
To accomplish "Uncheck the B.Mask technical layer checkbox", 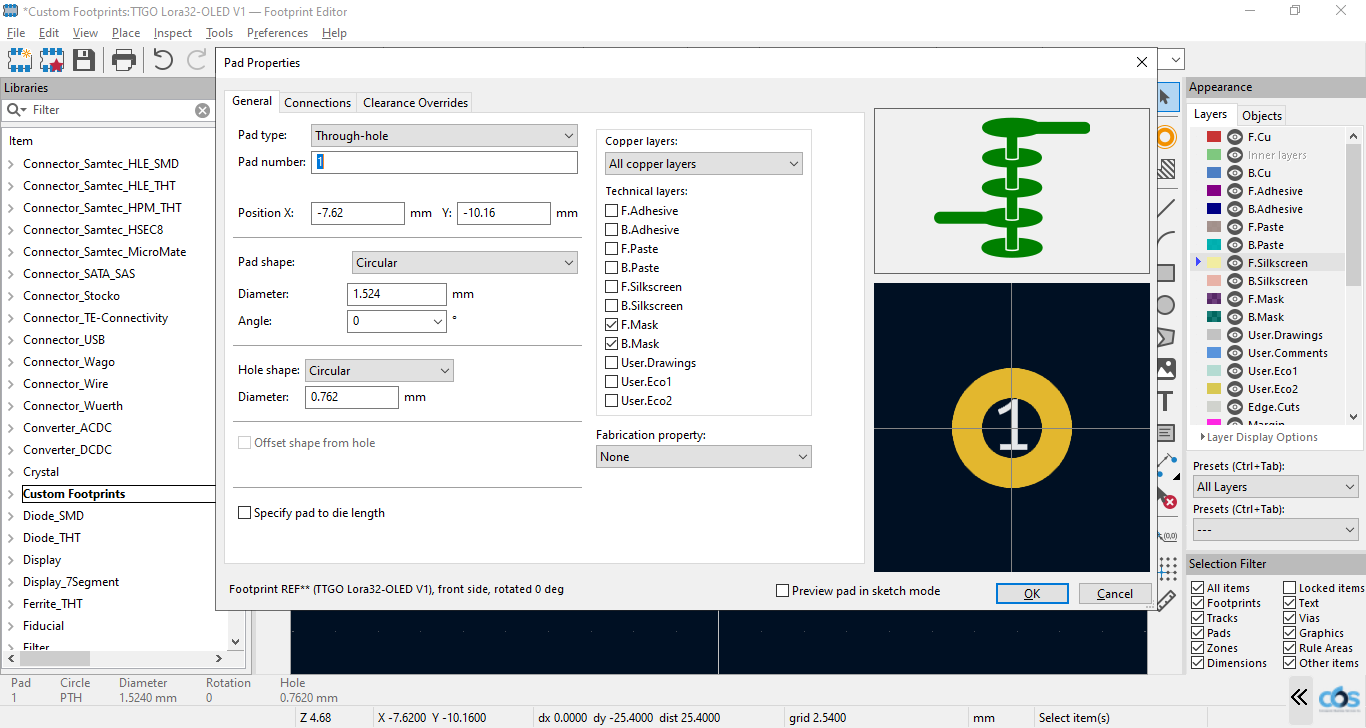I will pos(612,344).
